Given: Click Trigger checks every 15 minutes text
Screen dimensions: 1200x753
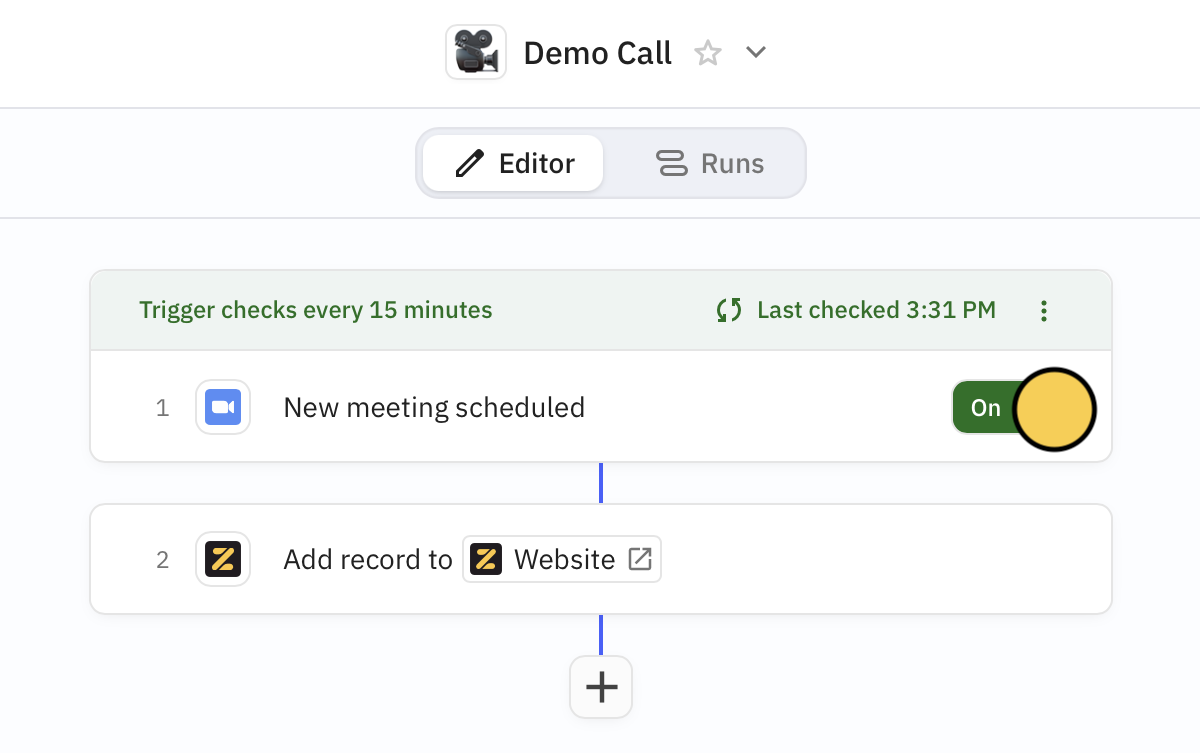Looking at the screenshot, I should 316,310.
